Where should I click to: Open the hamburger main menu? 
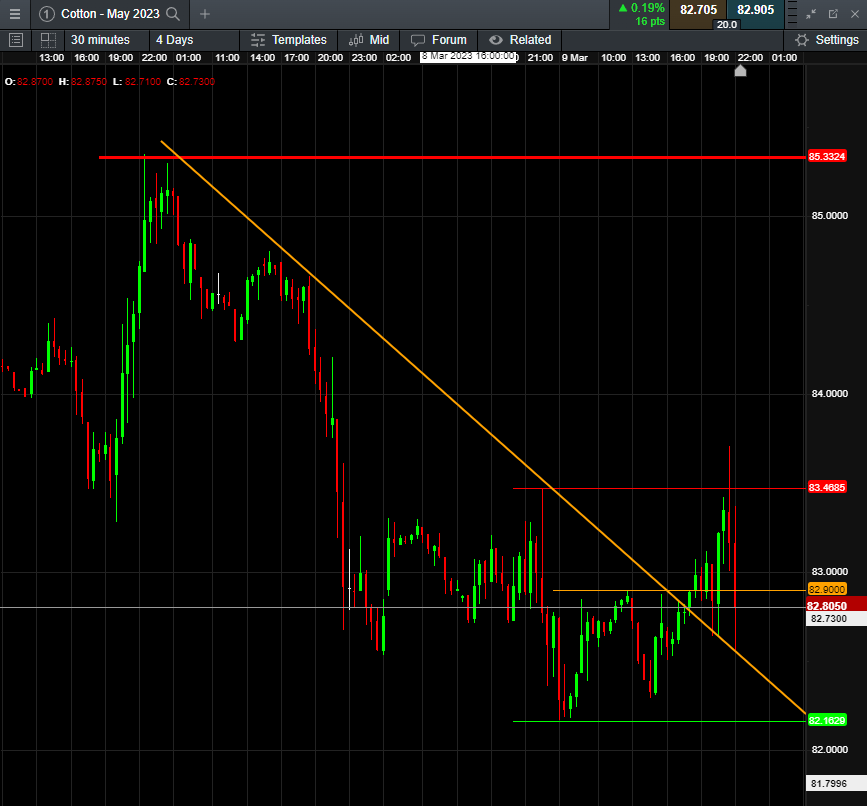pos(15,14)
